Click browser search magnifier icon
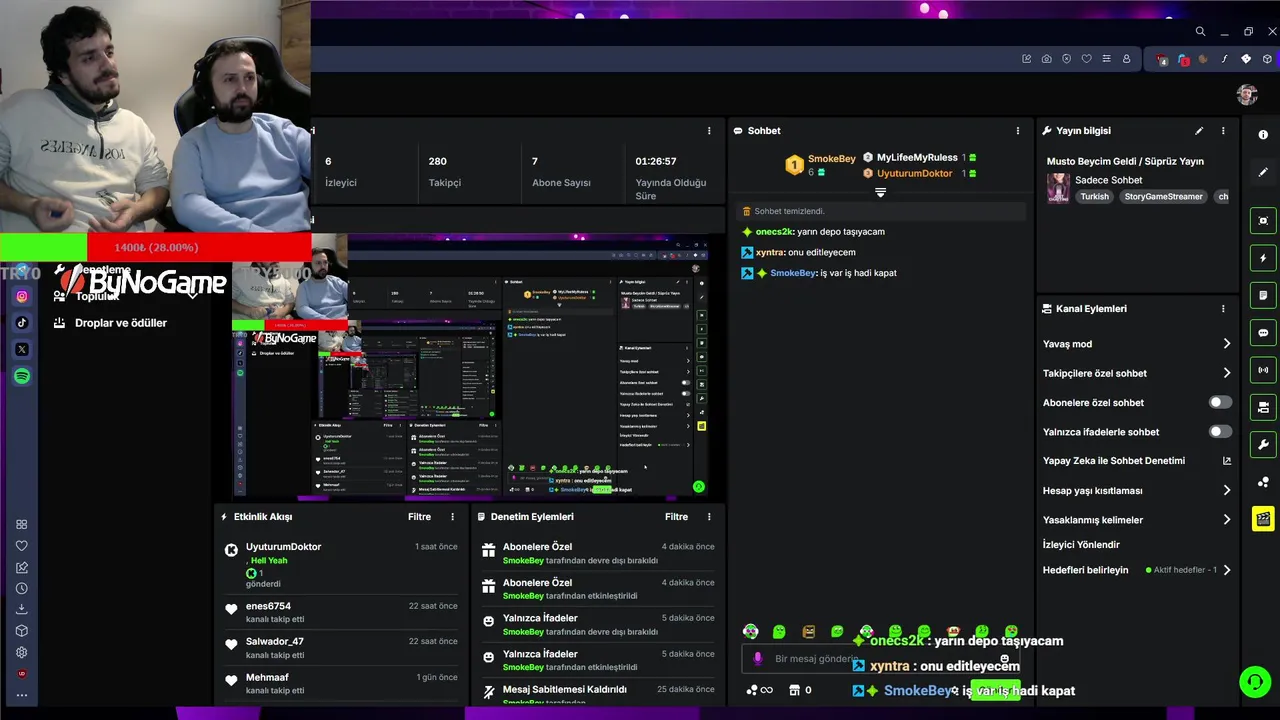Viewport: 1280px width, 720px height. pos(1200,31)
